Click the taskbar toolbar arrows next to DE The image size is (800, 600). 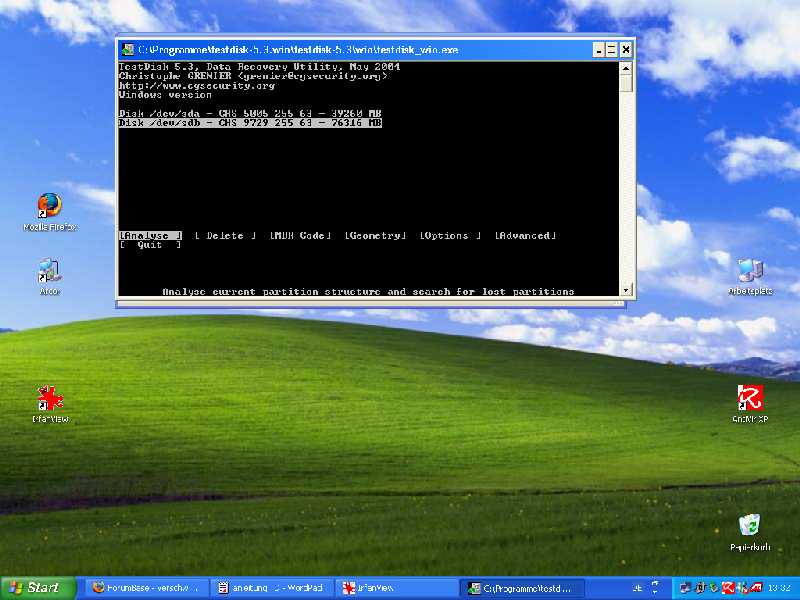(655, 588)
